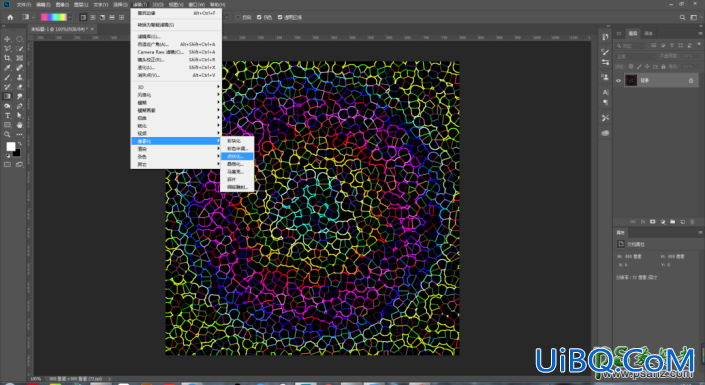Viewport: 705px width, 385px height.
Task: Choose the linear gradient type icon
Action: click(x=83, y=18)
